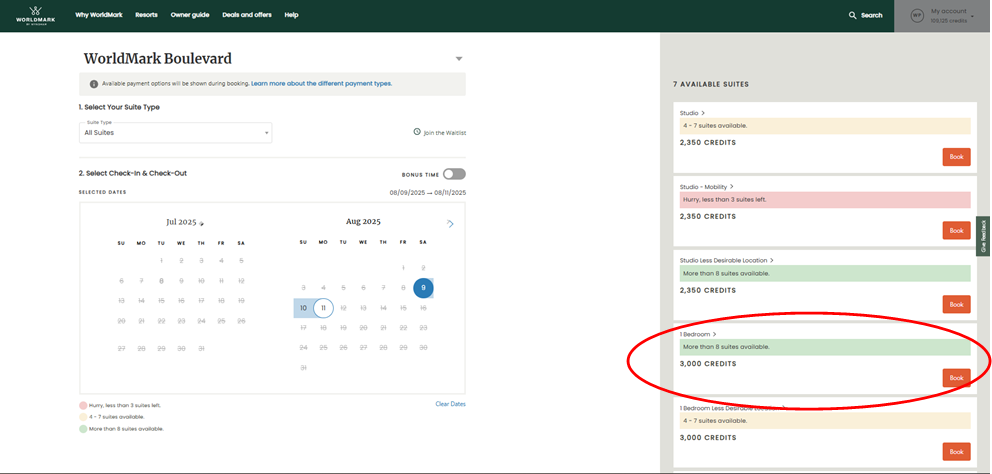Open the Suite Type All Suites dropdown

(x=176, y=132)
